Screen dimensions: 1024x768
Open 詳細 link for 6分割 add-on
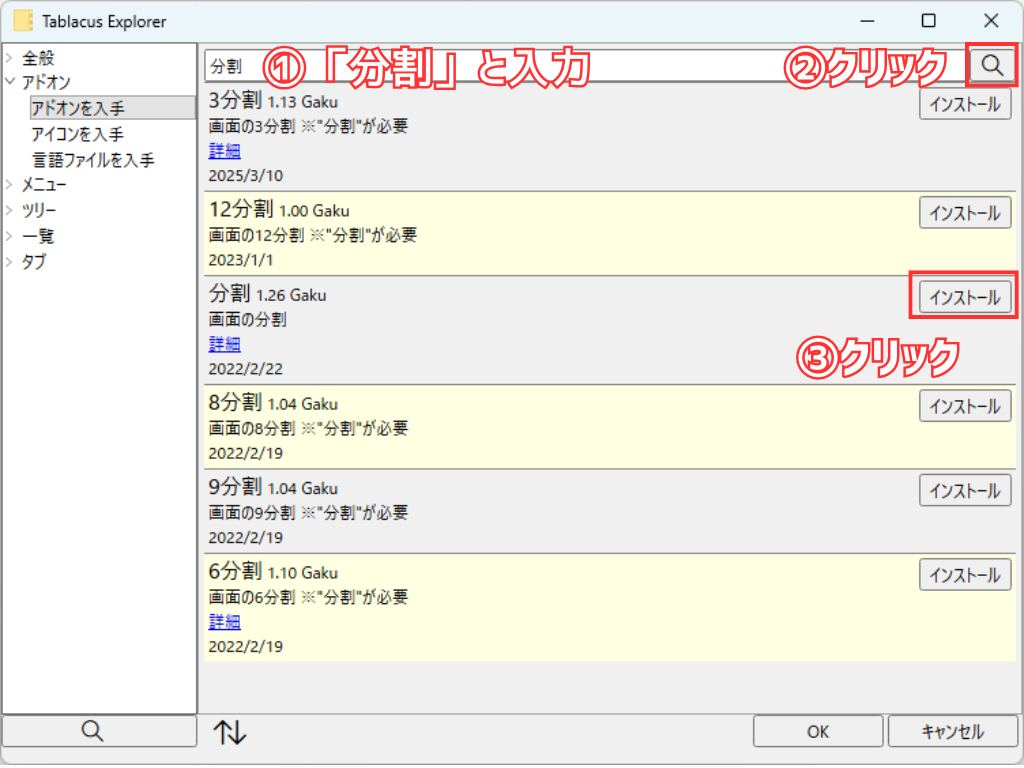[x=224, y=622]
